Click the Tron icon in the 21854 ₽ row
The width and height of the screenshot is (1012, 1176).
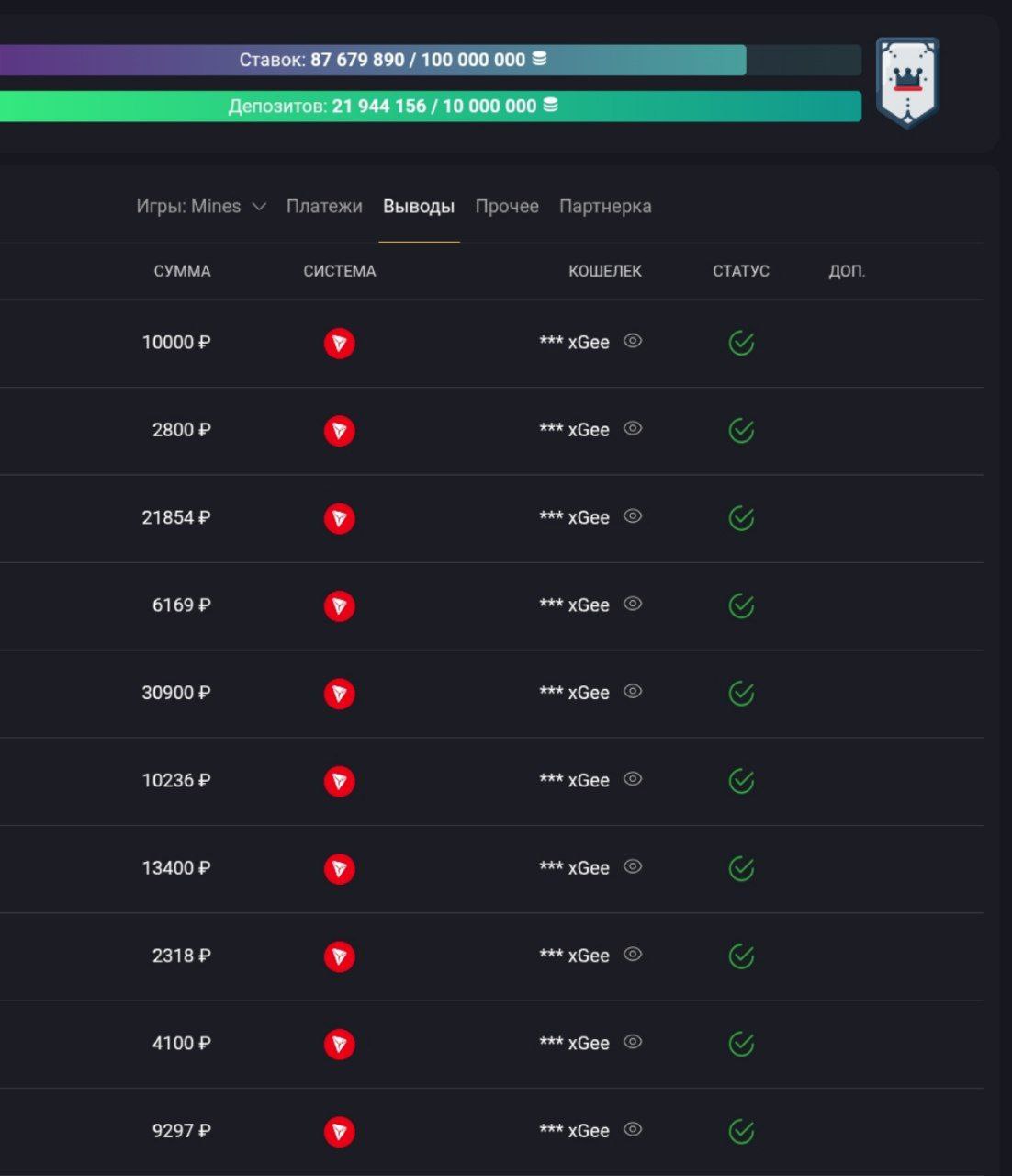click(x=339, y=518)
